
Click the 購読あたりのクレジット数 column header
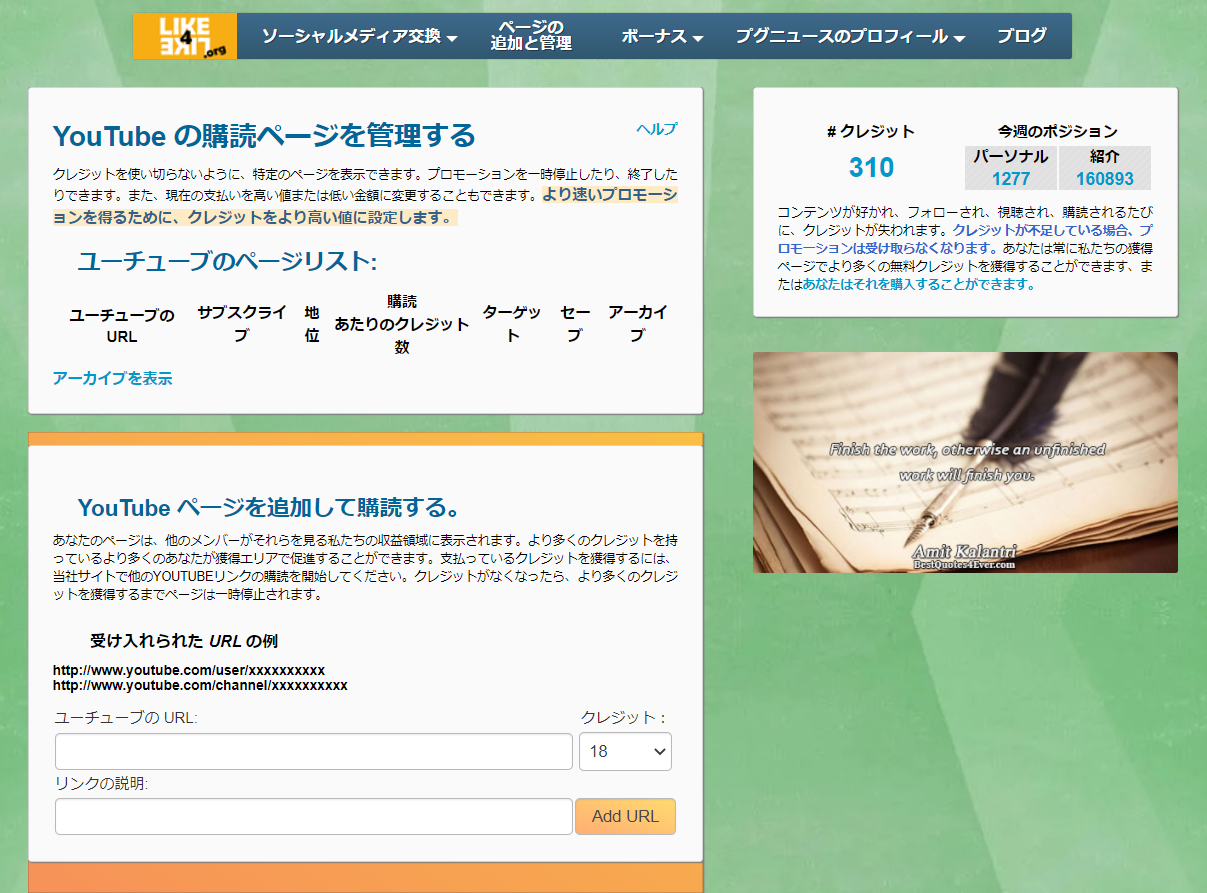(402, 324)
